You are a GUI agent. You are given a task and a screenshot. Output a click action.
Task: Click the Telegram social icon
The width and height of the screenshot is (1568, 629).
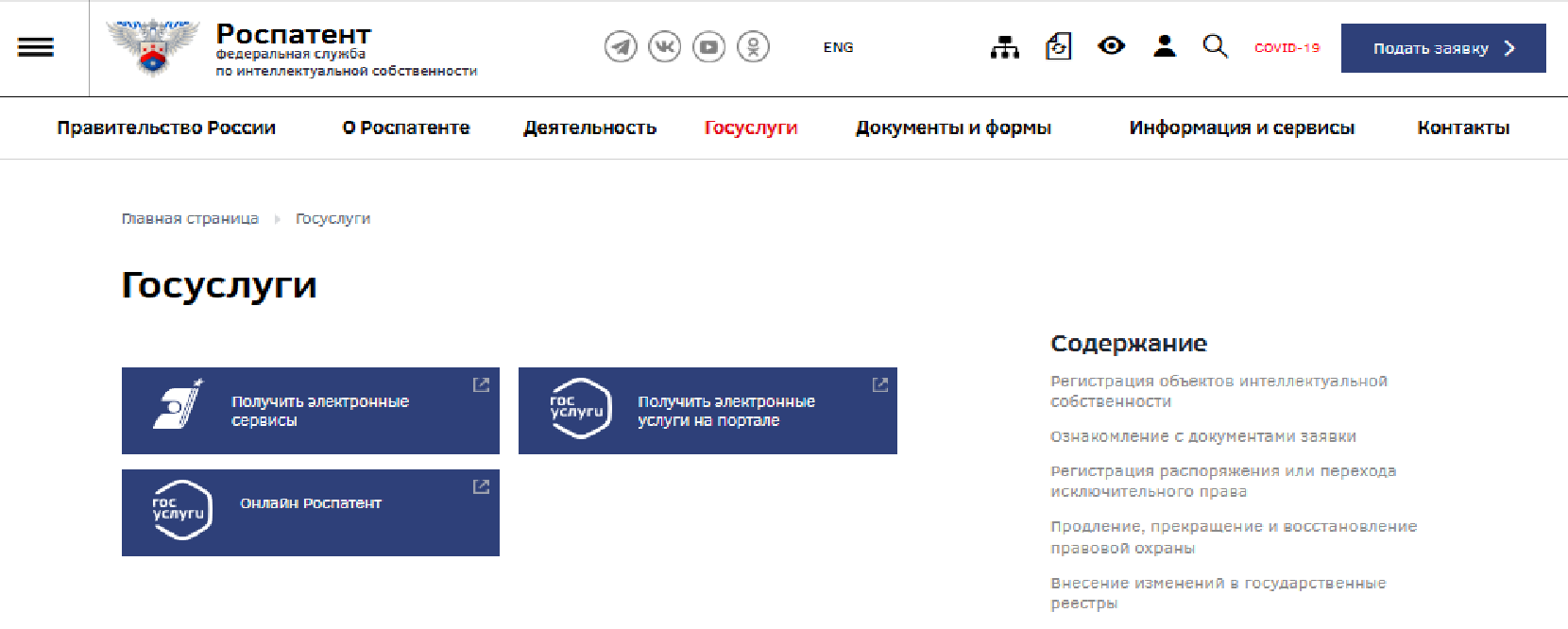[621, 46]
